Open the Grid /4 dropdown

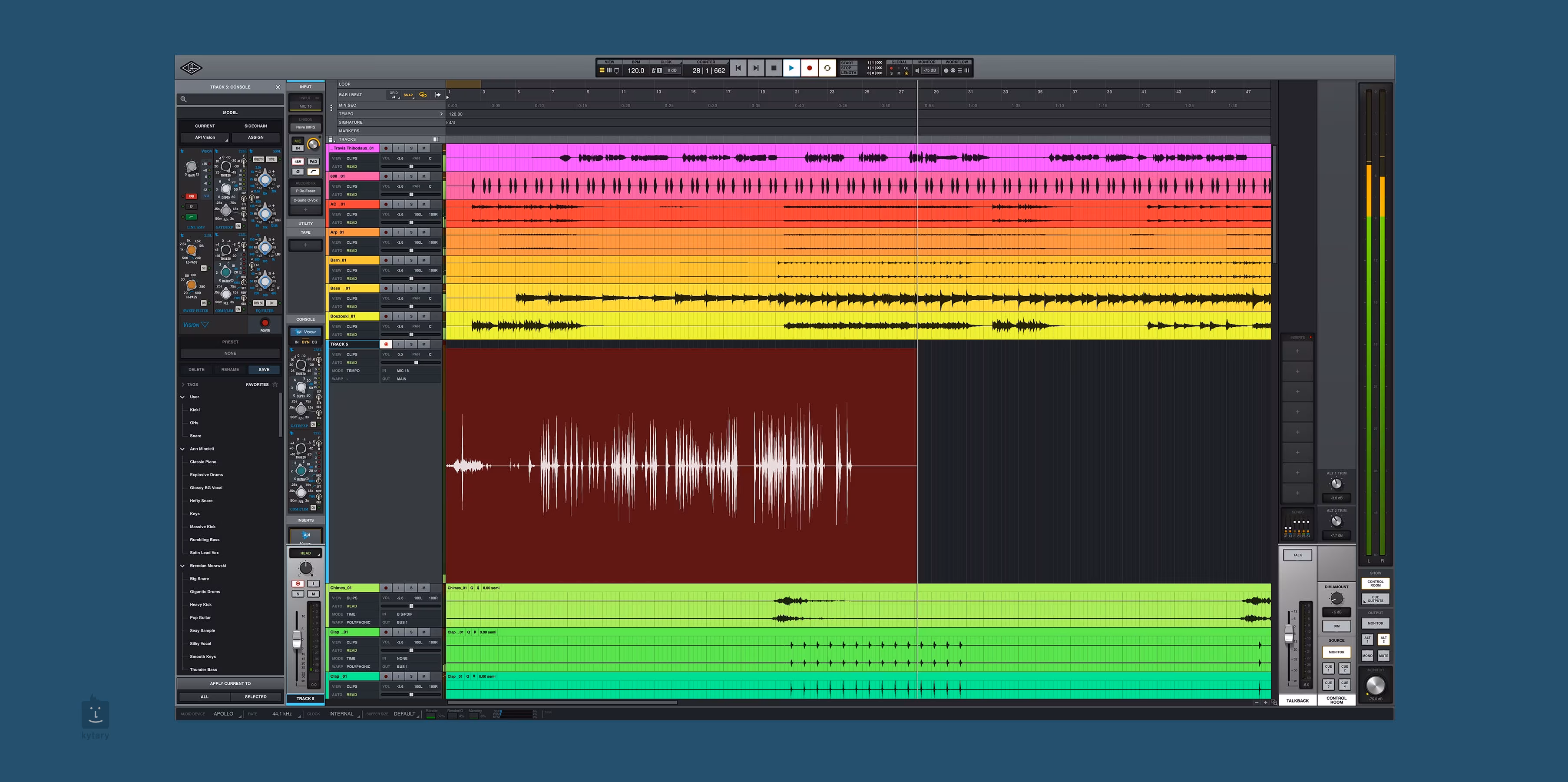pos(394,95)
